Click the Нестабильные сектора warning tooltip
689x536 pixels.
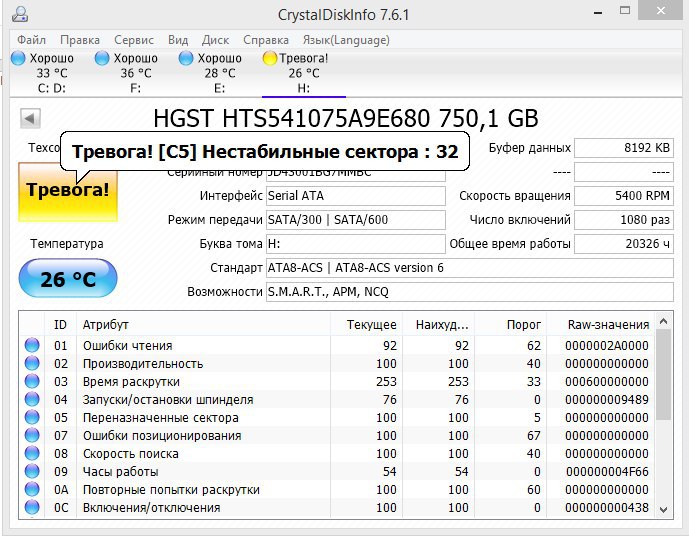[x=265, y=152]
